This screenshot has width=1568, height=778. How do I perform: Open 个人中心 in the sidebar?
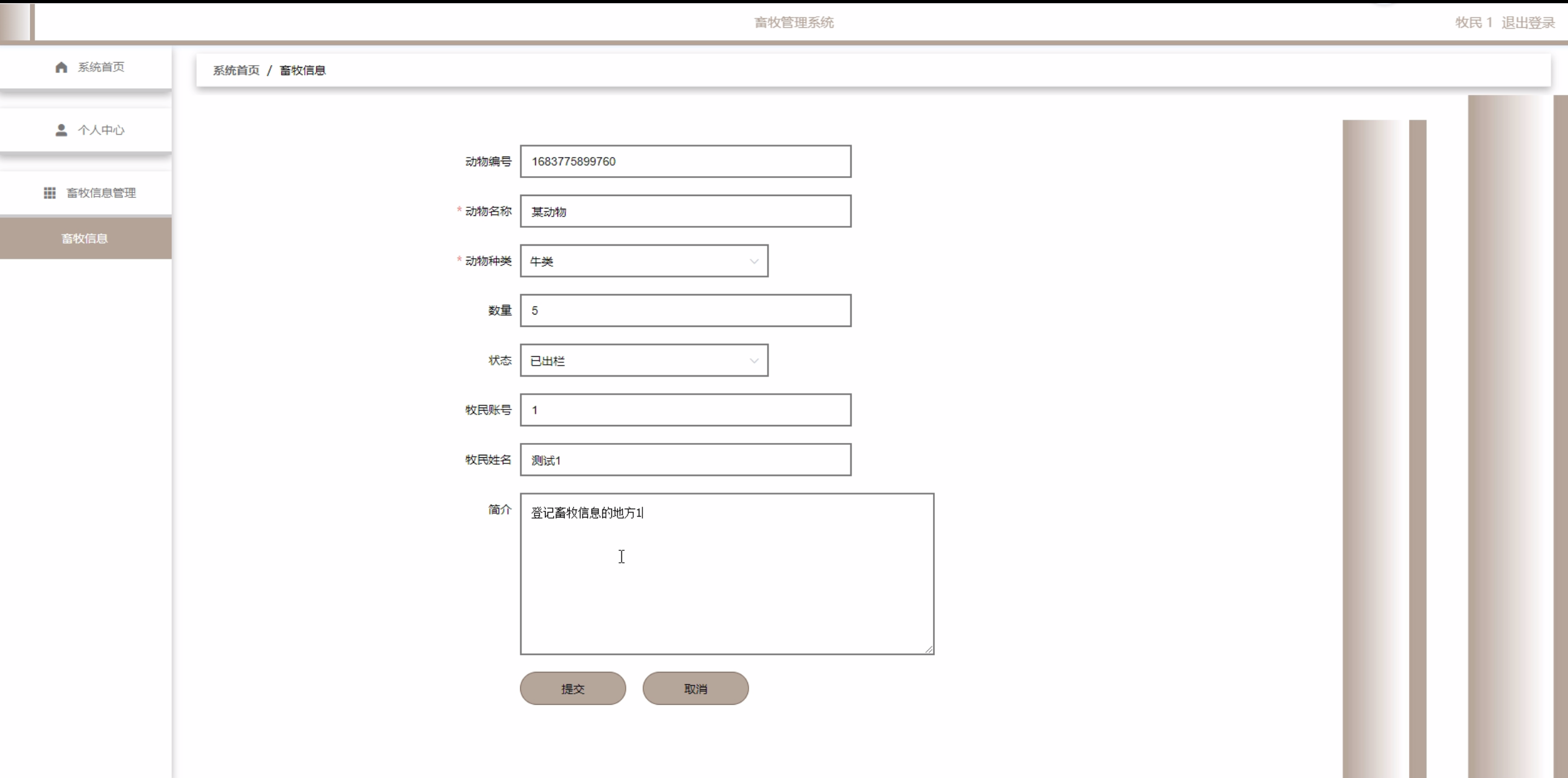[x=101, y=130]
